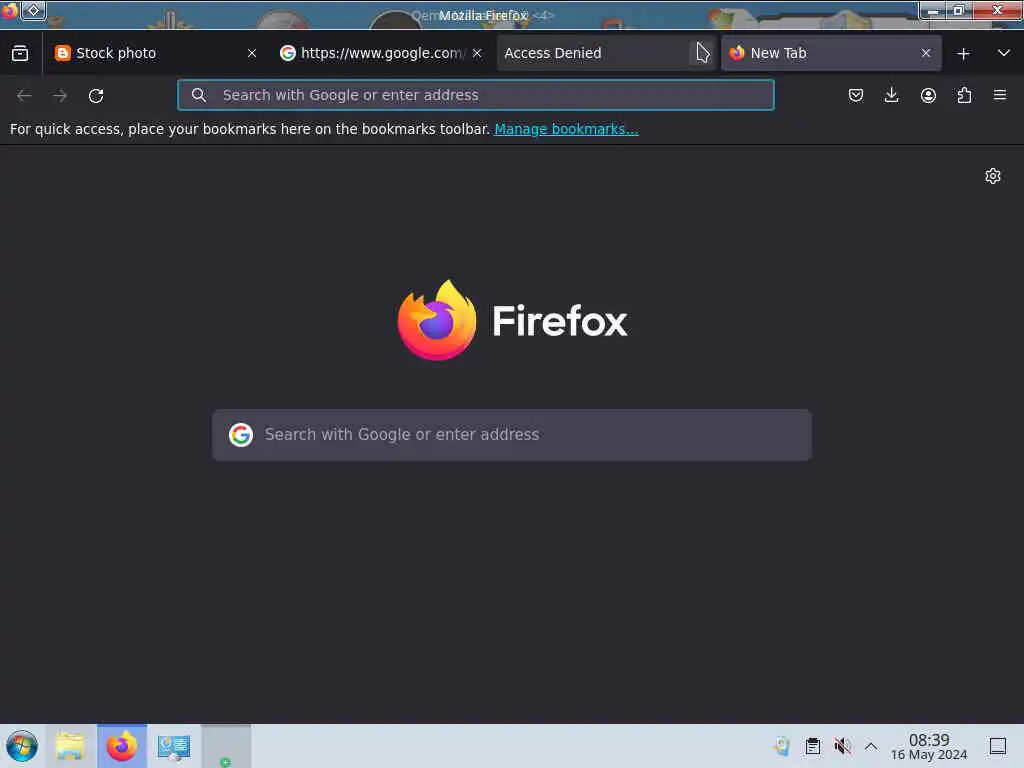The image size is (1024, 768).
Task: Unmute the volume tray icon
Action: [842, 746]
